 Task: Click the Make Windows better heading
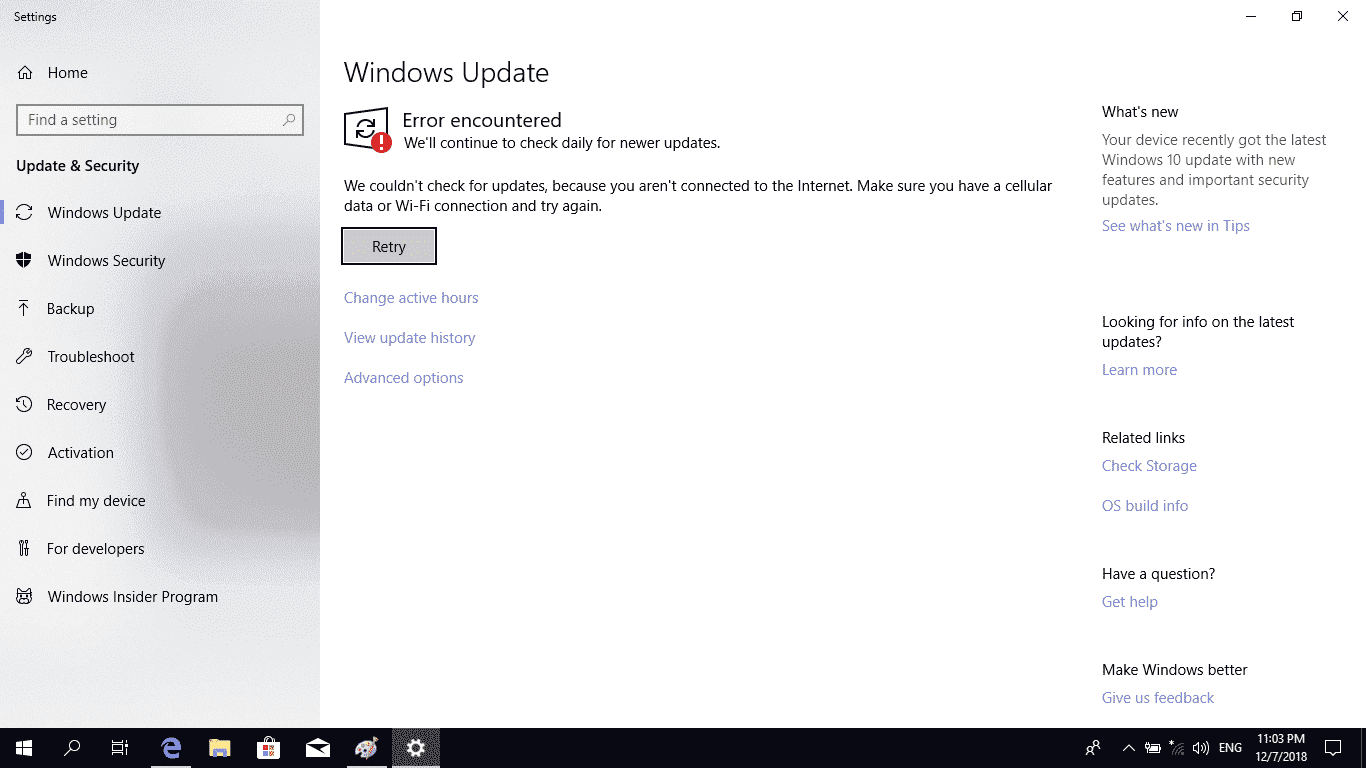[x=1175, y=670]
